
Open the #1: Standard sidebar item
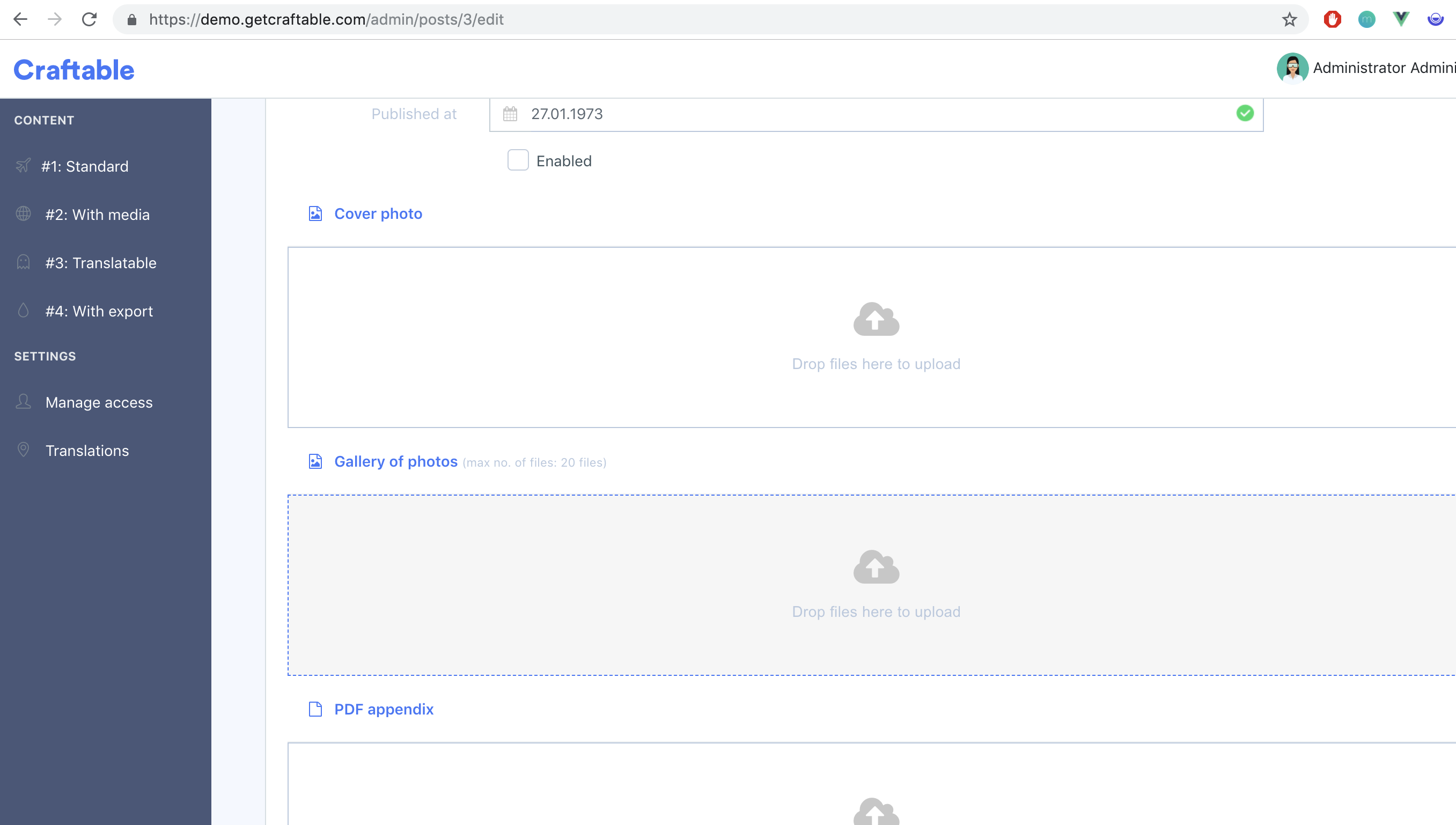85,166
